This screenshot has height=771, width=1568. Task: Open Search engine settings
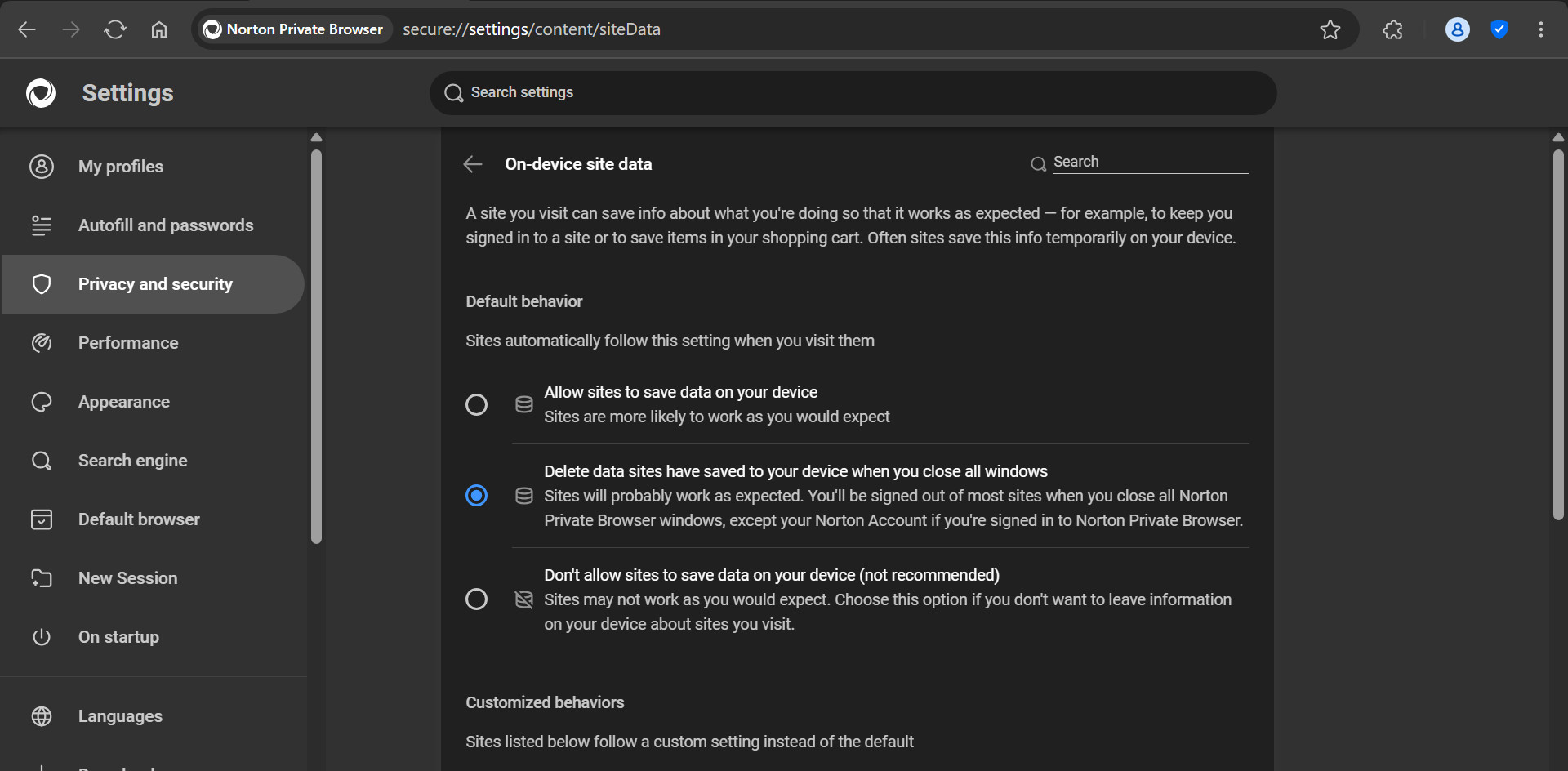tap(154, 461)
